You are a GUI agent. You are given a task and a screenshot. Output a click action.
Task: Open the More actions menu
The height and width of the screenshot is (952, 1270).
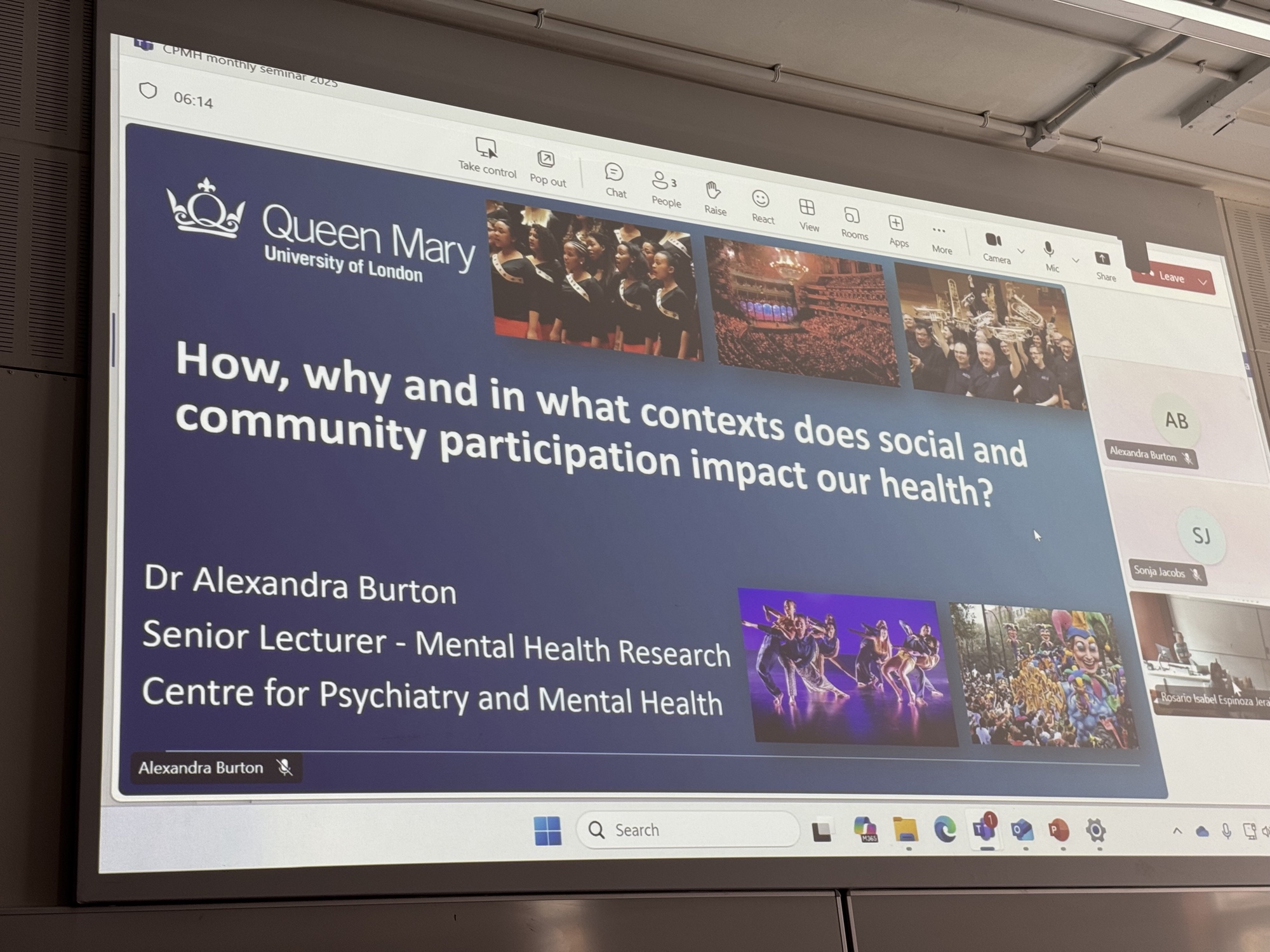[939, 232]
